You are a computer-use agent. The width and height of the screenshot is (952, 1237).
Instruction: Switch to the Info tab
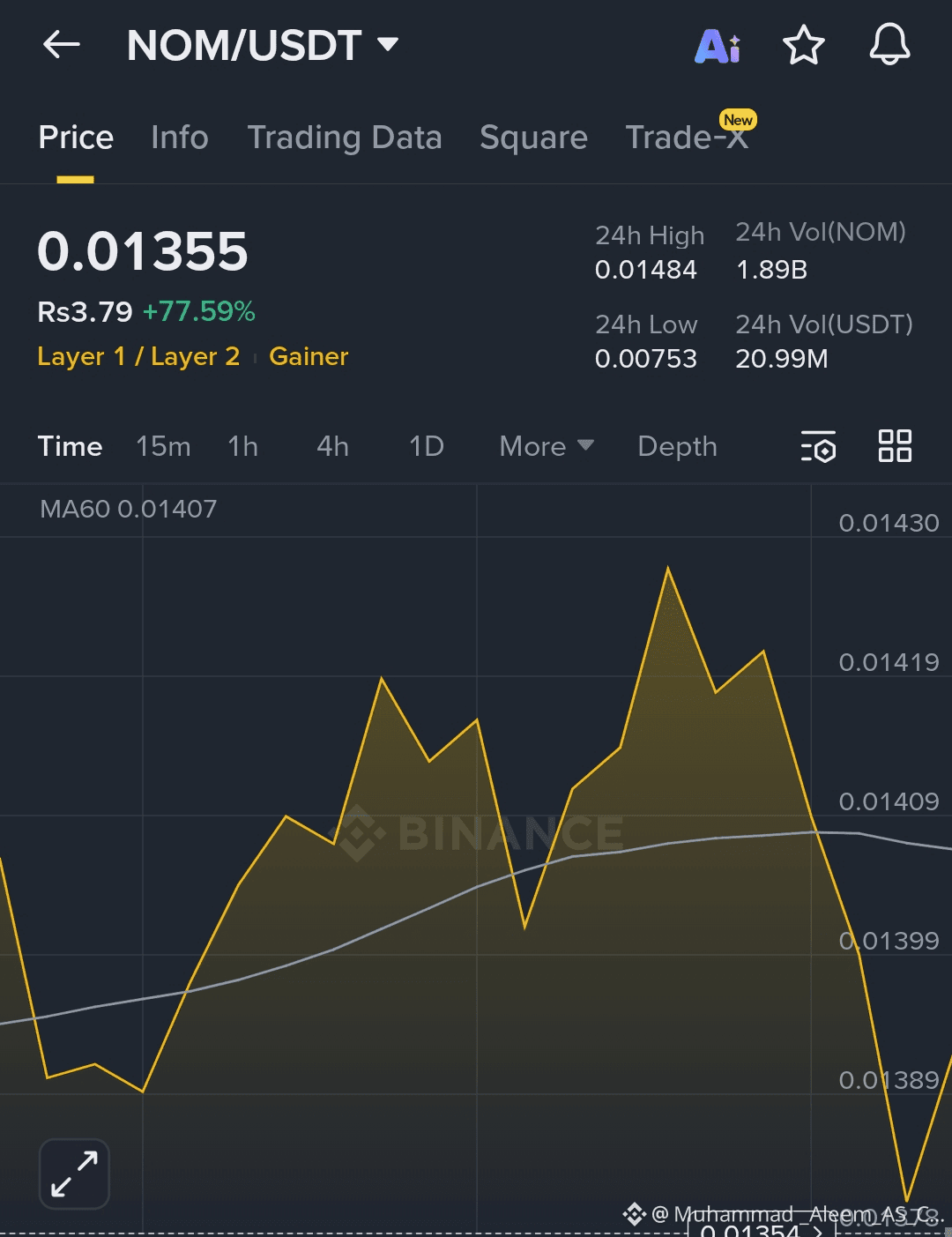pos(180,138)
